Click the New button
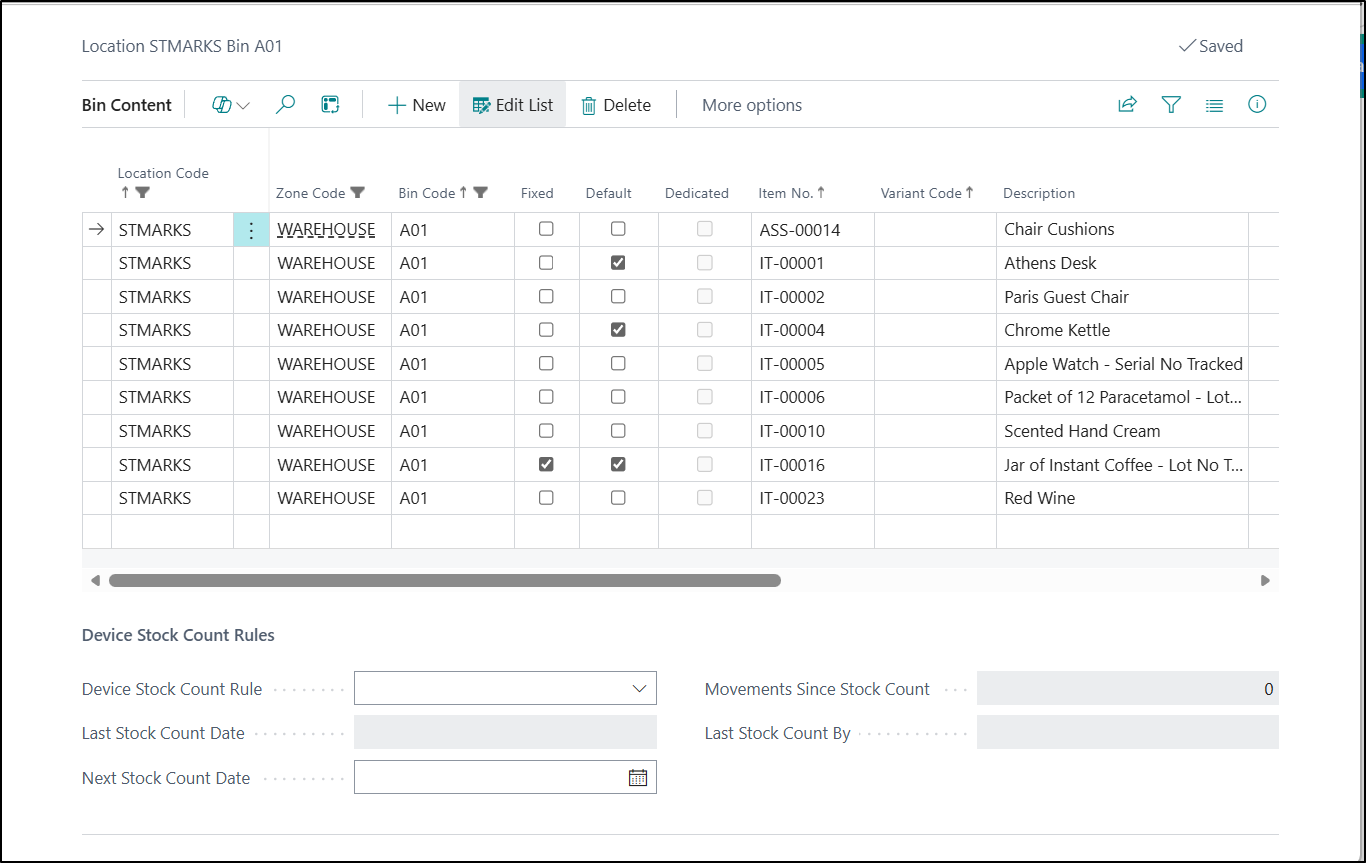This screenshot has height=863, width=1366. click(416, 105)
